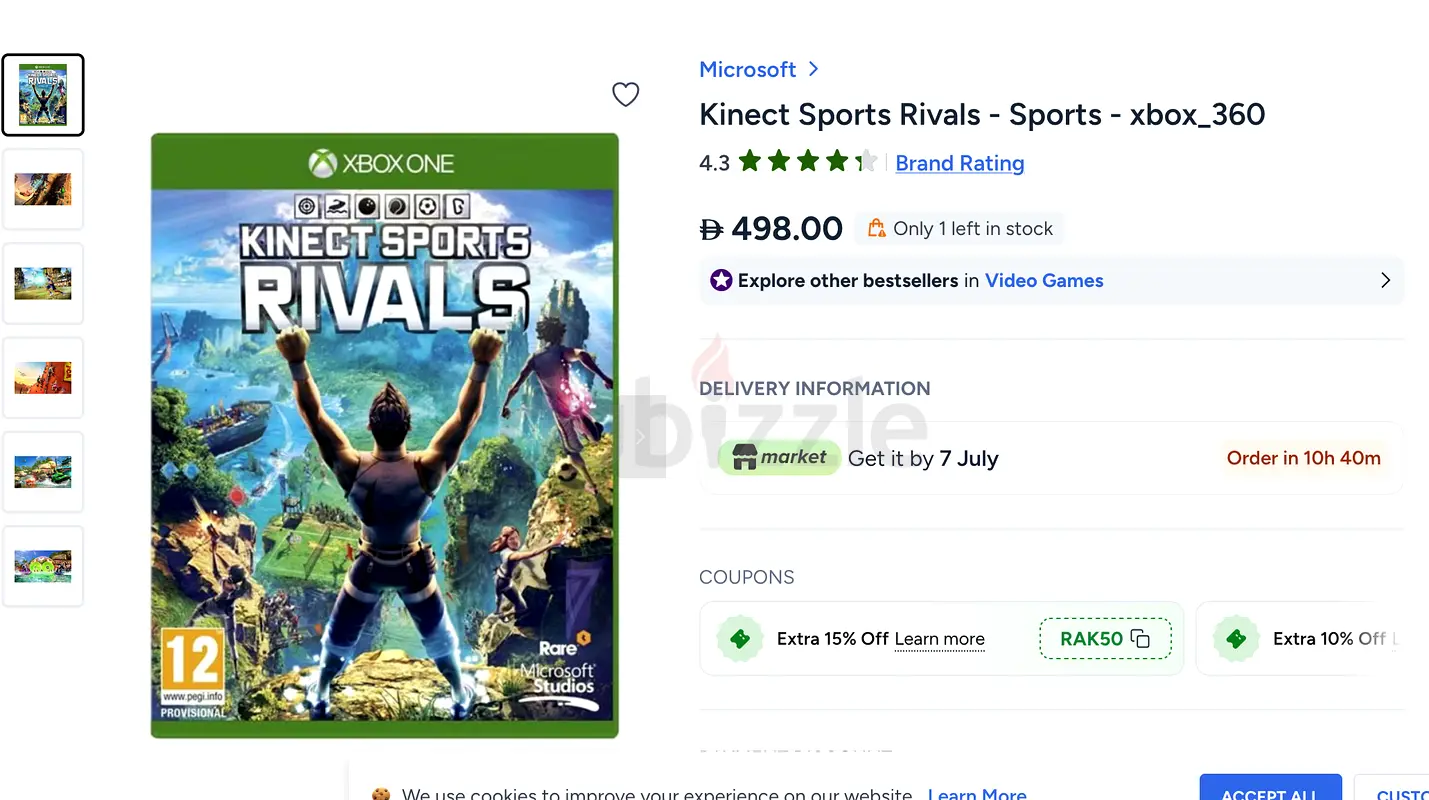Click the main Kinect Sports Rivals cover image
Image resolution: width=1429 pixels, height=800 pixels.
385,436
